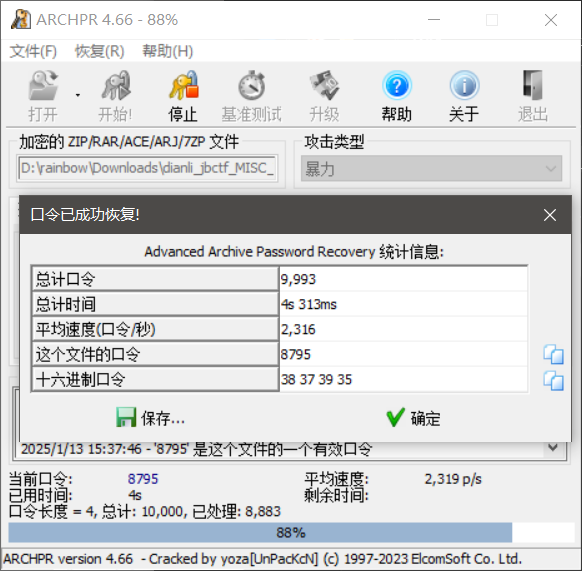Click the Upgrade (升级) toolbar icon
582x571 pixels.
324,86
